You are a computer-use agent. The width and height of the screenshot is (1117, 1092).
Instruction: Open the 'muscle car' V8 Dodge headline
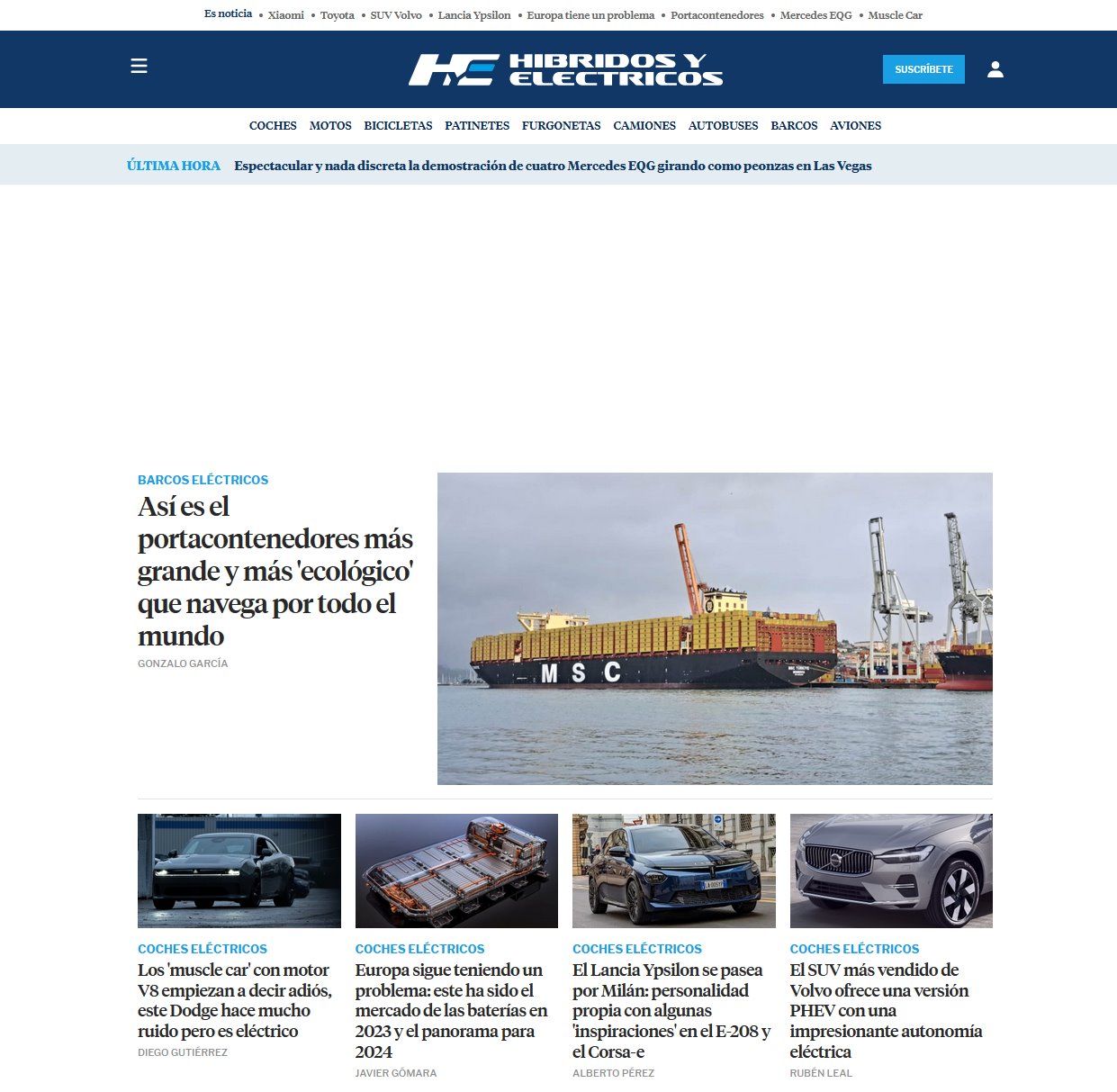235,1000
